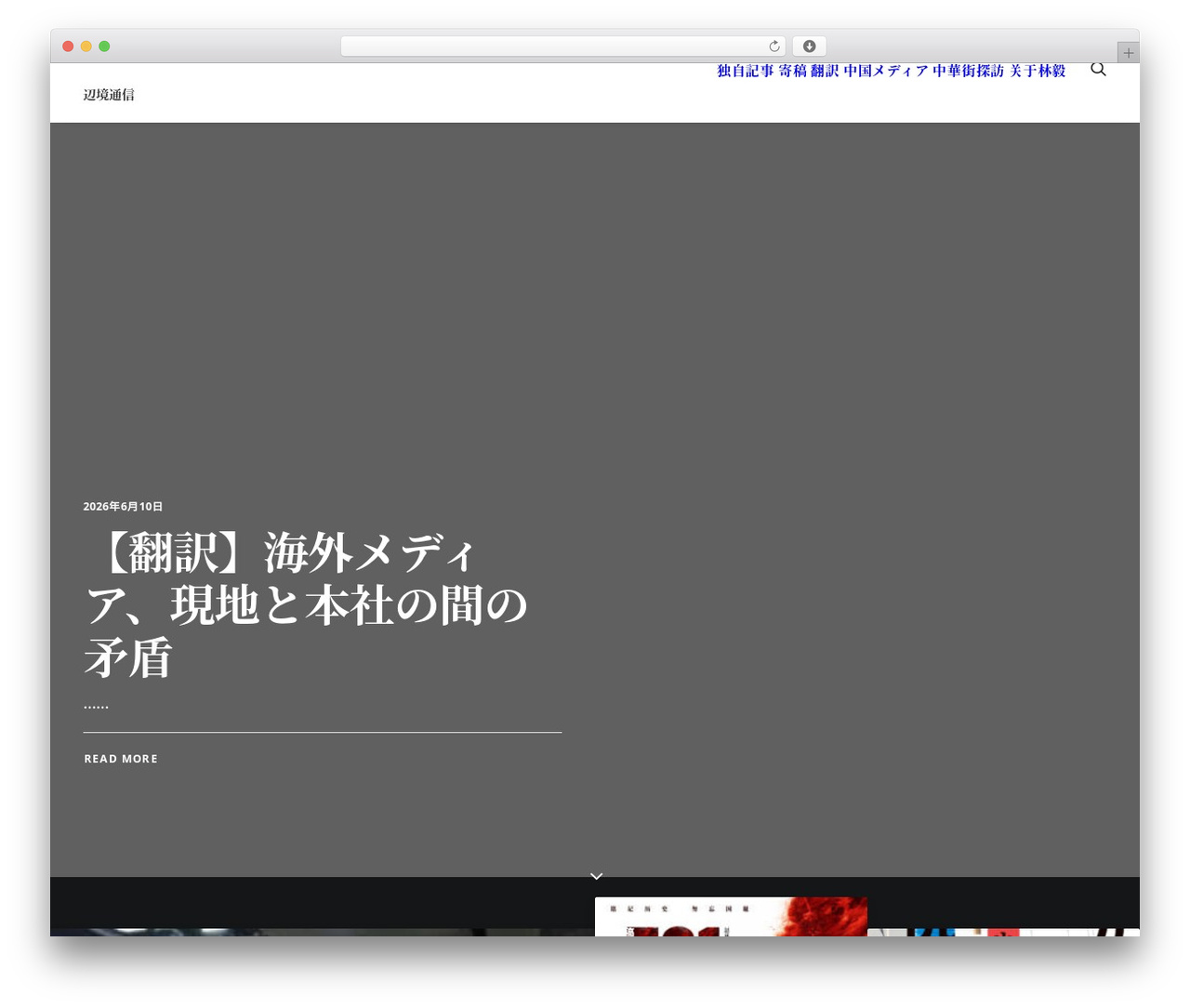Open the 中華街探訪 menu item
The height and width of the screenshot is (1008, 1190).
point(969,71)
